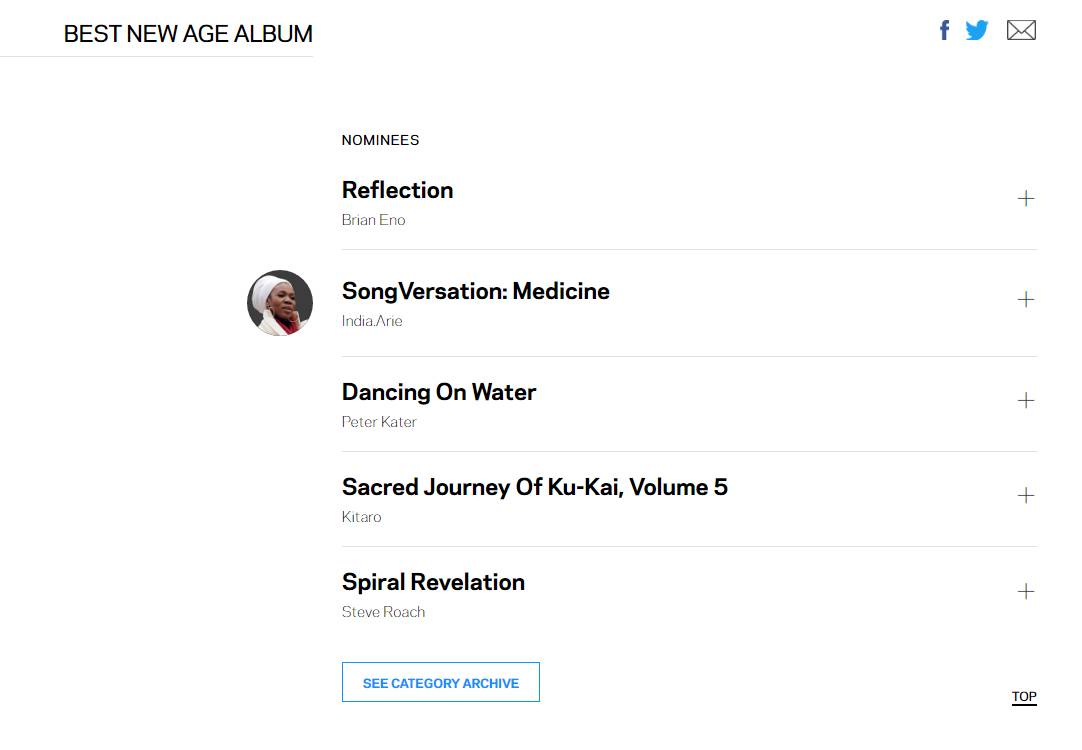The image size is (1082, 750).
Task: Click artist name Peter Kater
Action: pyautogui.click(x=379, y=422)
